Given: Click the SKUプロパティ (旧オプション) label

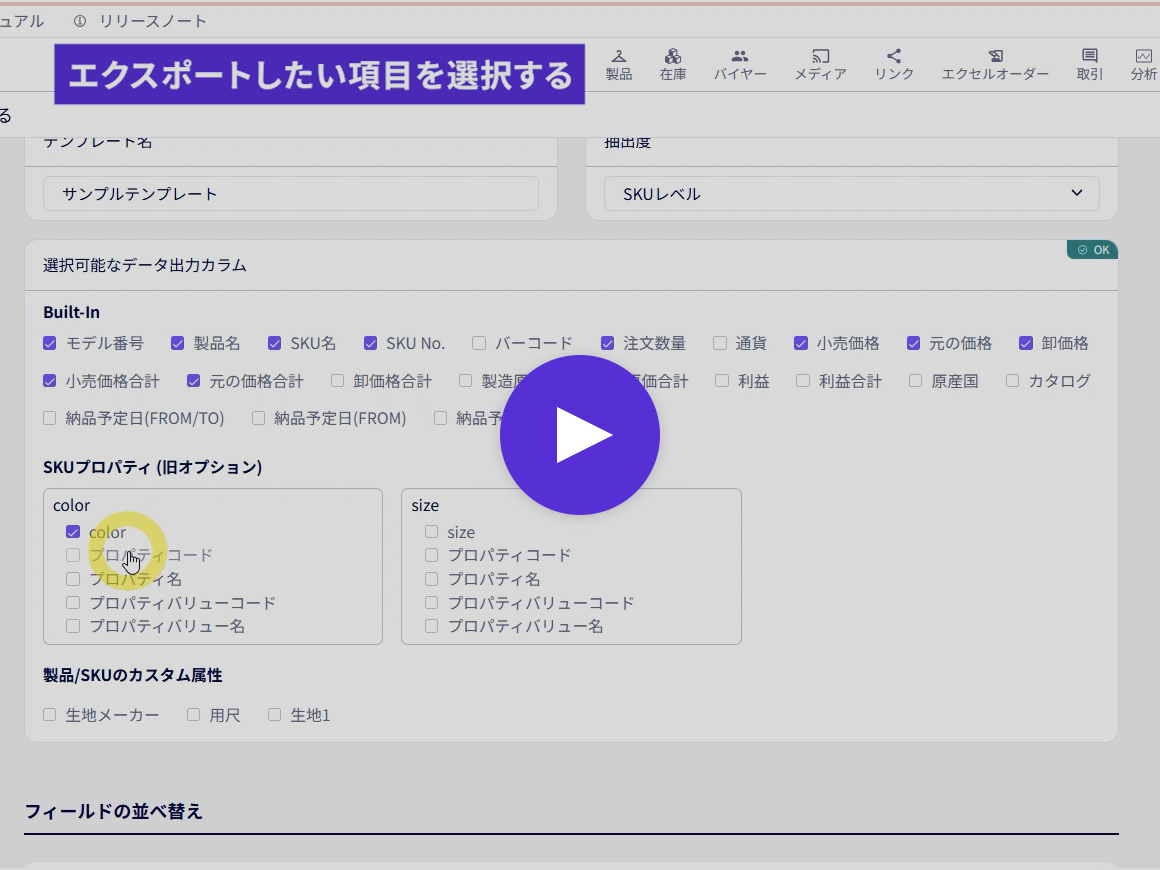Looking at the screenshot, I should pyautogui.click(x=152, y=467).
